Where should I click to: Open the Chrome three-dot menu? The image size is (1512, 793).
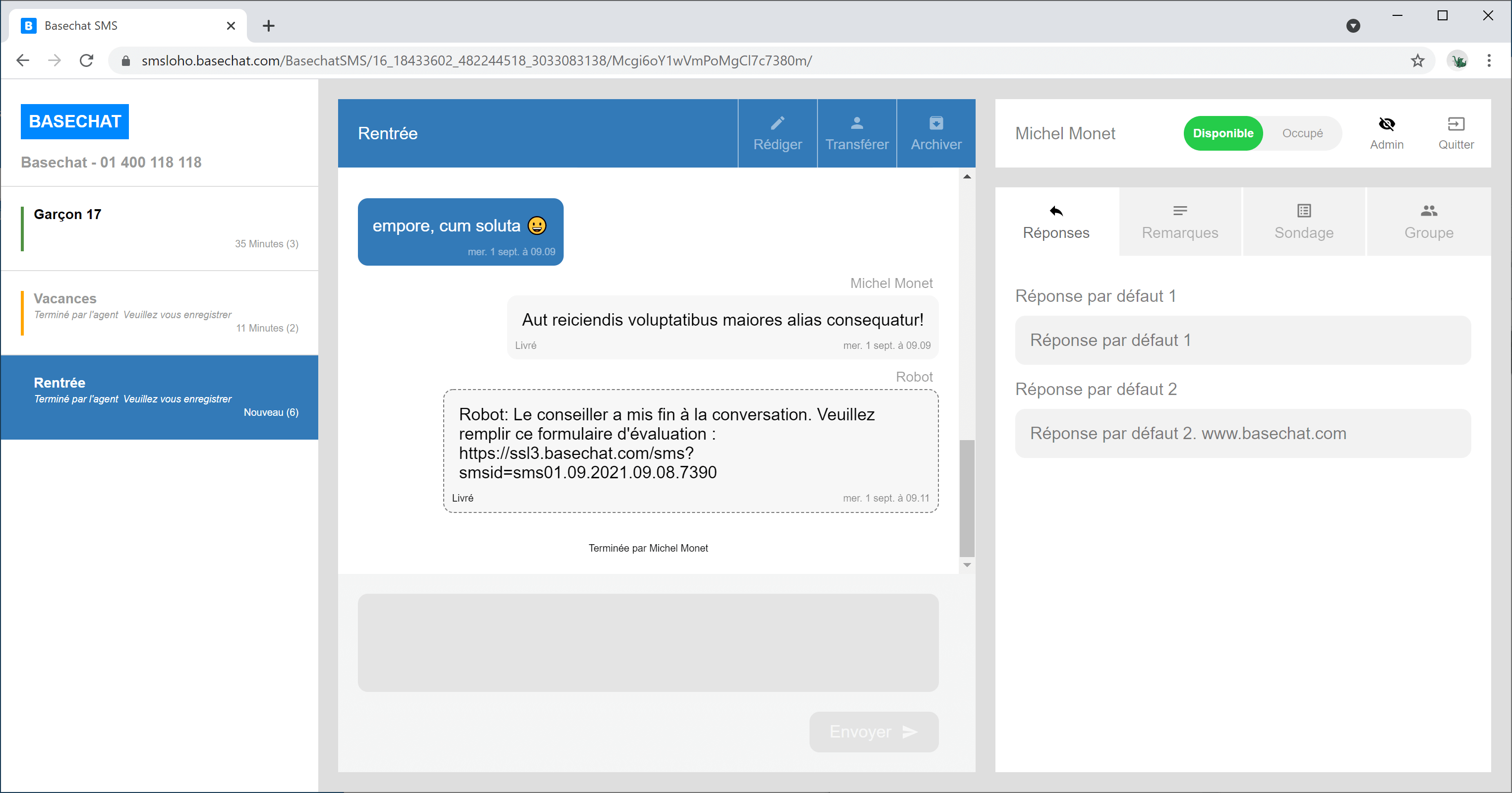click(1489, 60)
